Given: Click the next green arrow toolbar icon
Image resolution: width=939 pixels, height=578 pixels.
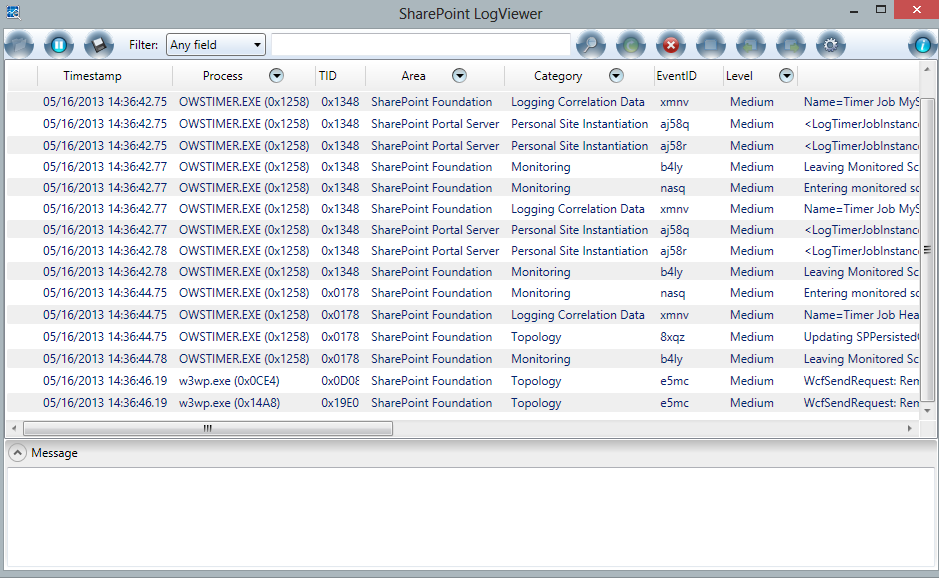Looking at the screenshot, I should tap(790, 45).
